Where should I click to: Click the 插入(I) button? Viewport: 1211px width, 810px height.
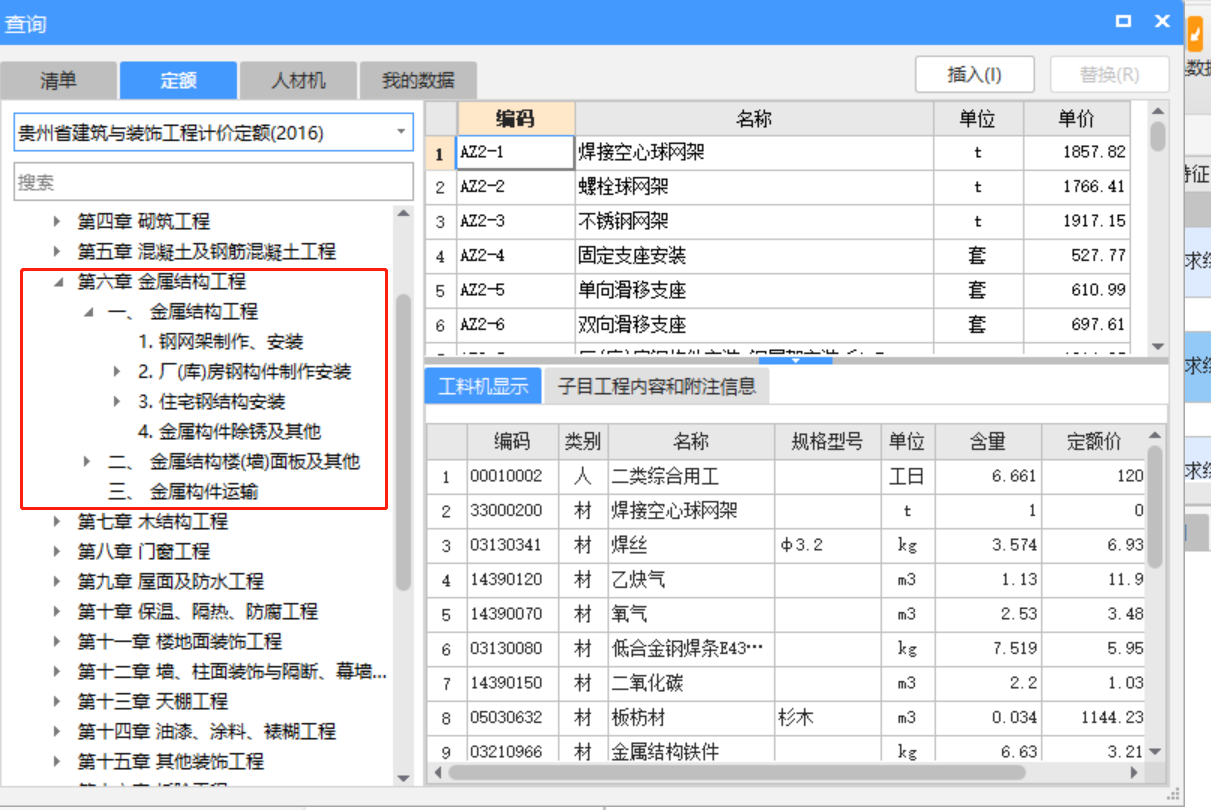pos(974,74)
